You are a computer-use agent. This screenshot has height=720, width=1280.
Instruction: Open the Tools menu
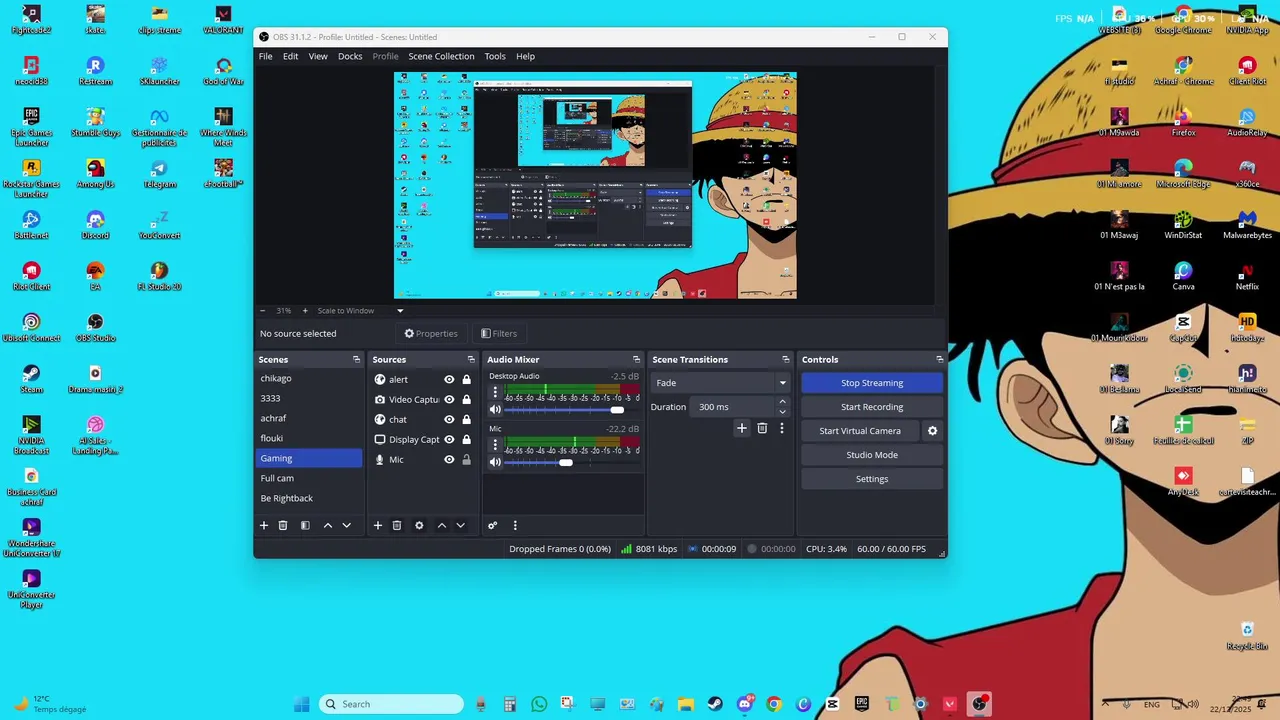pos(495,56)
